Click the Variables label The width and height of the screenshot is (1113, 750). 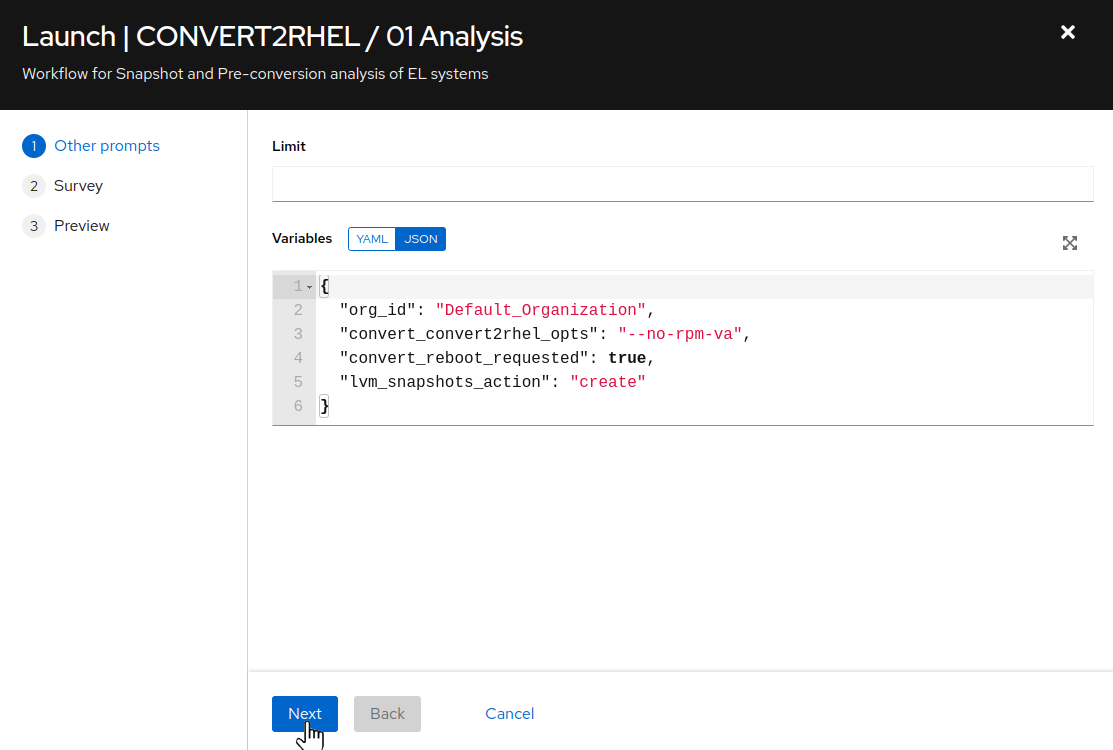tap(302, 238)
